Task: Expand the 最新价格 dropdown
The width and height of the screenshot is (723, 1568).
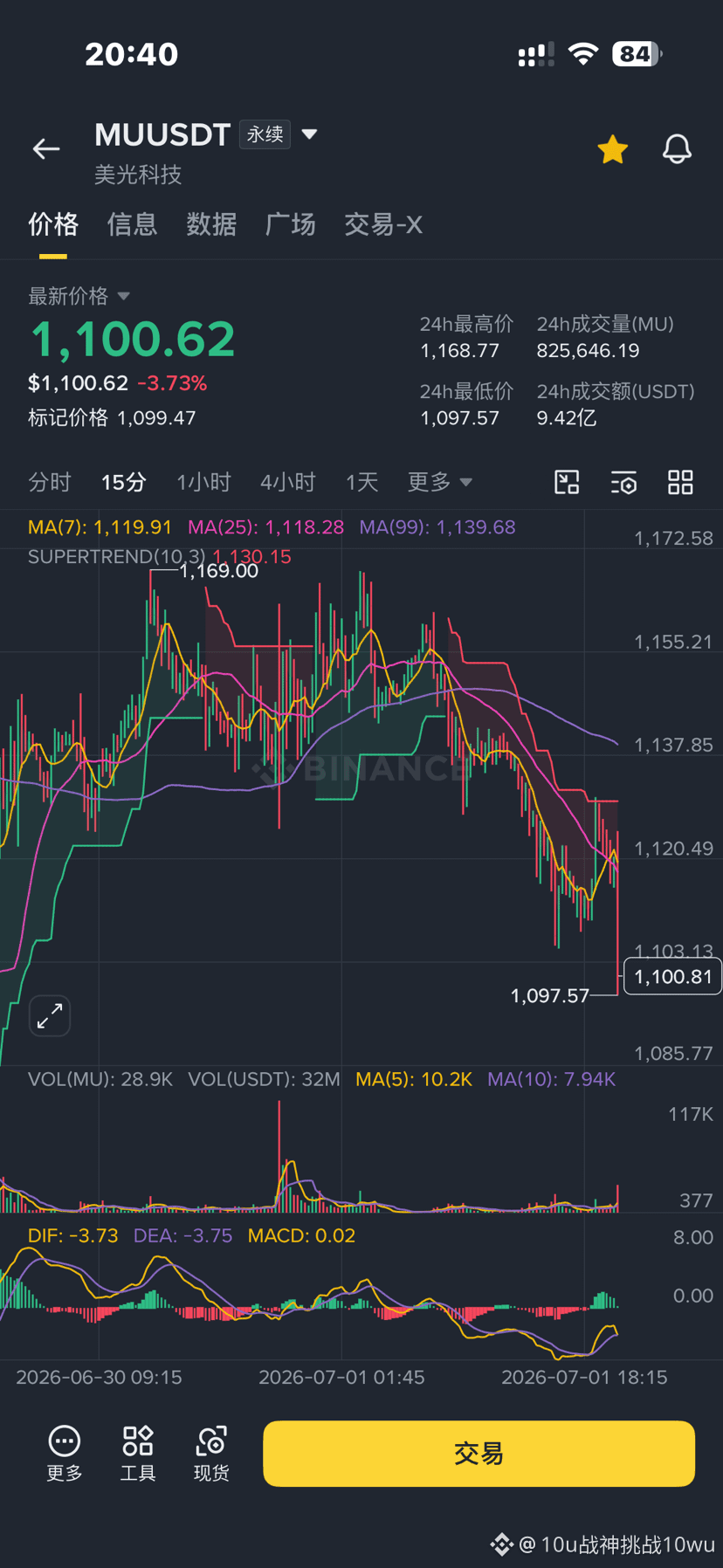Action: click(x=79, y=296)
